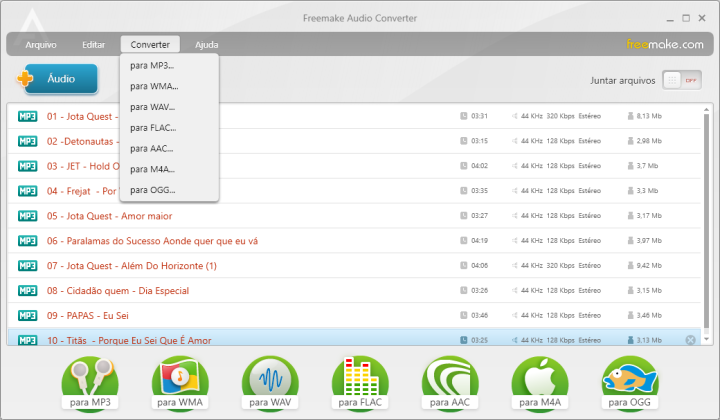Image resolution: width=720 pixels, height=420 pixels.
Task: Click clock icon beside duration 04:19
Action: click(464, 240)
